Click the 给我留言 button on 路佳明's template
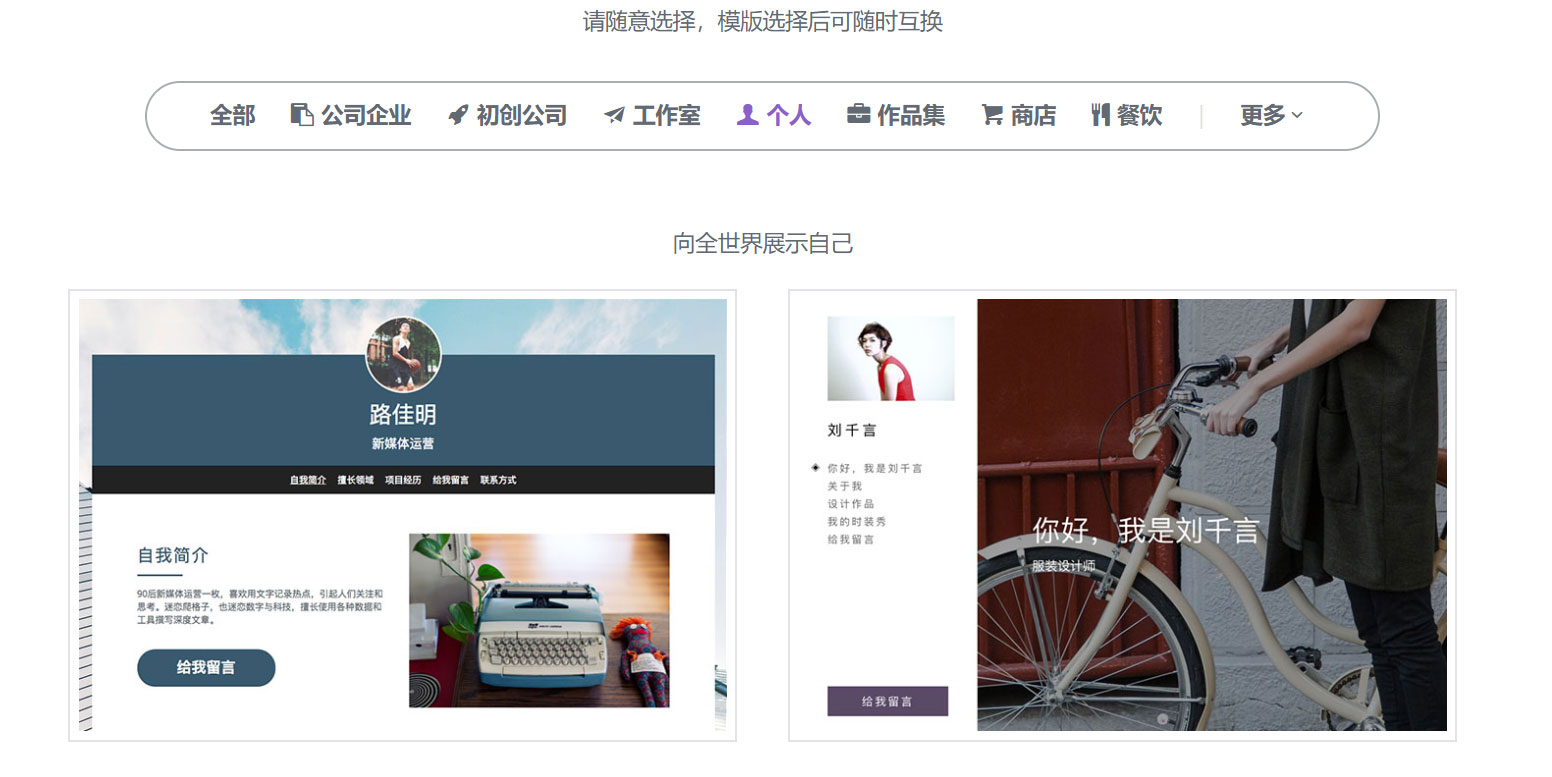The image size is (1552, 777). pos(206,668)
